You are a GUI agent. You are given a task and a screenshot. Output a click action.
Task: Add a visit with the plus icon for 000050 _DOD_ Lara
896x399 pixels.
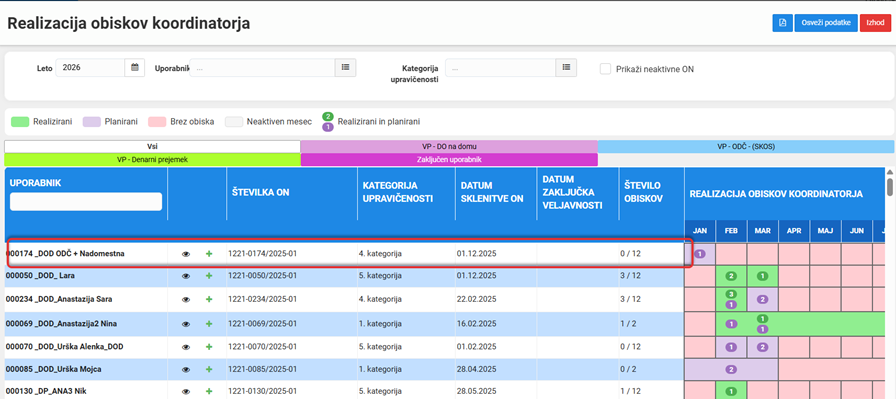(x=209, y=276)
